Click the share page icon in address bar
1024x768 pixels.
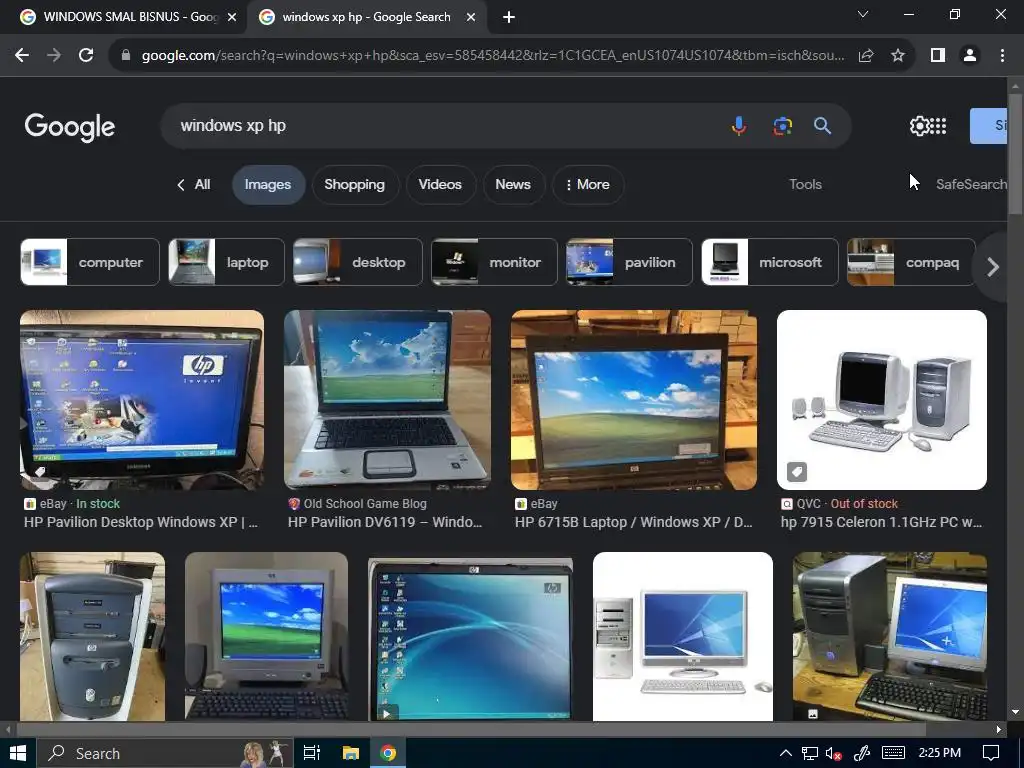(x=866, y=56)
